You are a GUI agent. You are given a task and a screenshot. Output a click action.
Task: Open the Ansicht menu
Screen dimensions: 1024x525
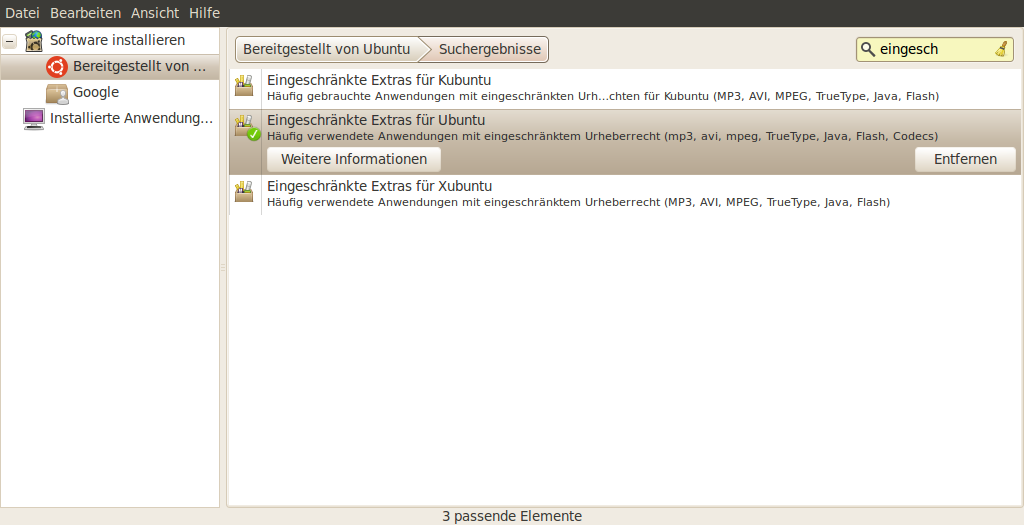(x=155, y=13)
